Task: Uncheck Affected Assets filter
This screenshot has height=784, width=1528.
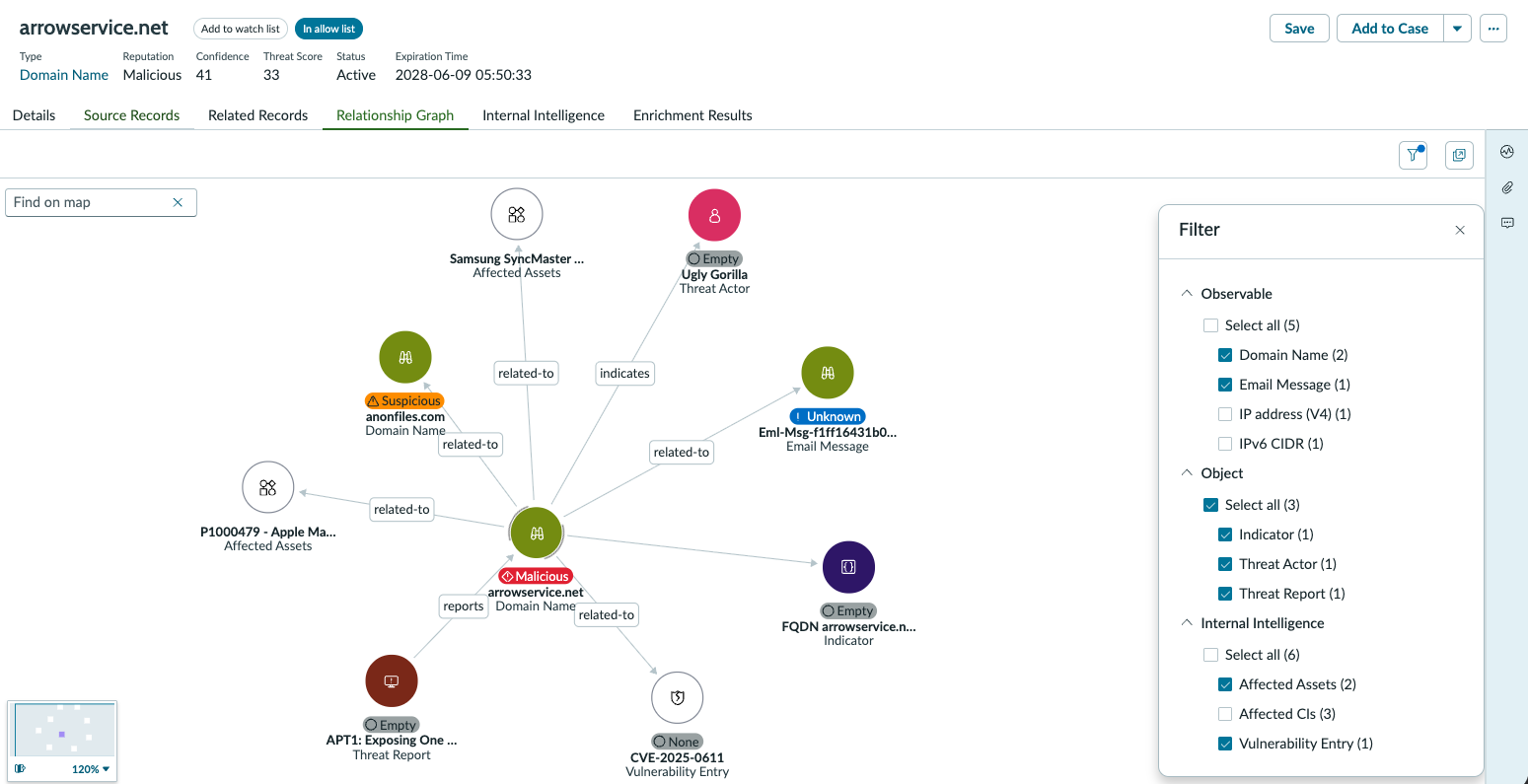Action: [1225, 684]
